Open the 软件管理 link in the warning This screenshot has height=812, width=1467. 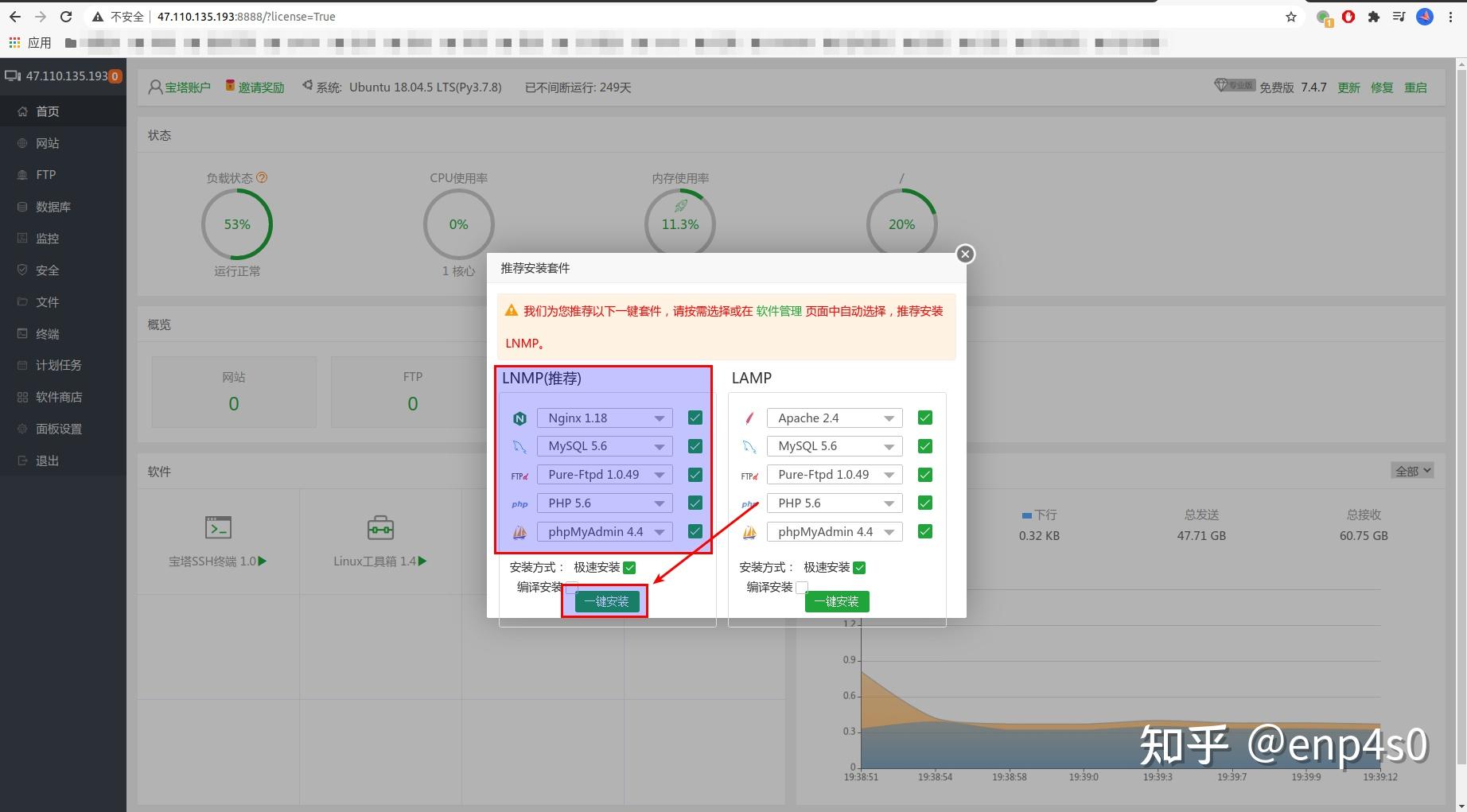click(779, 312)
